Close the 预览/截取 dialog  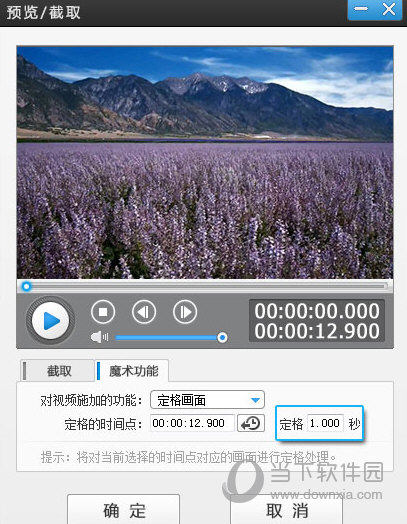click(389, 9)
